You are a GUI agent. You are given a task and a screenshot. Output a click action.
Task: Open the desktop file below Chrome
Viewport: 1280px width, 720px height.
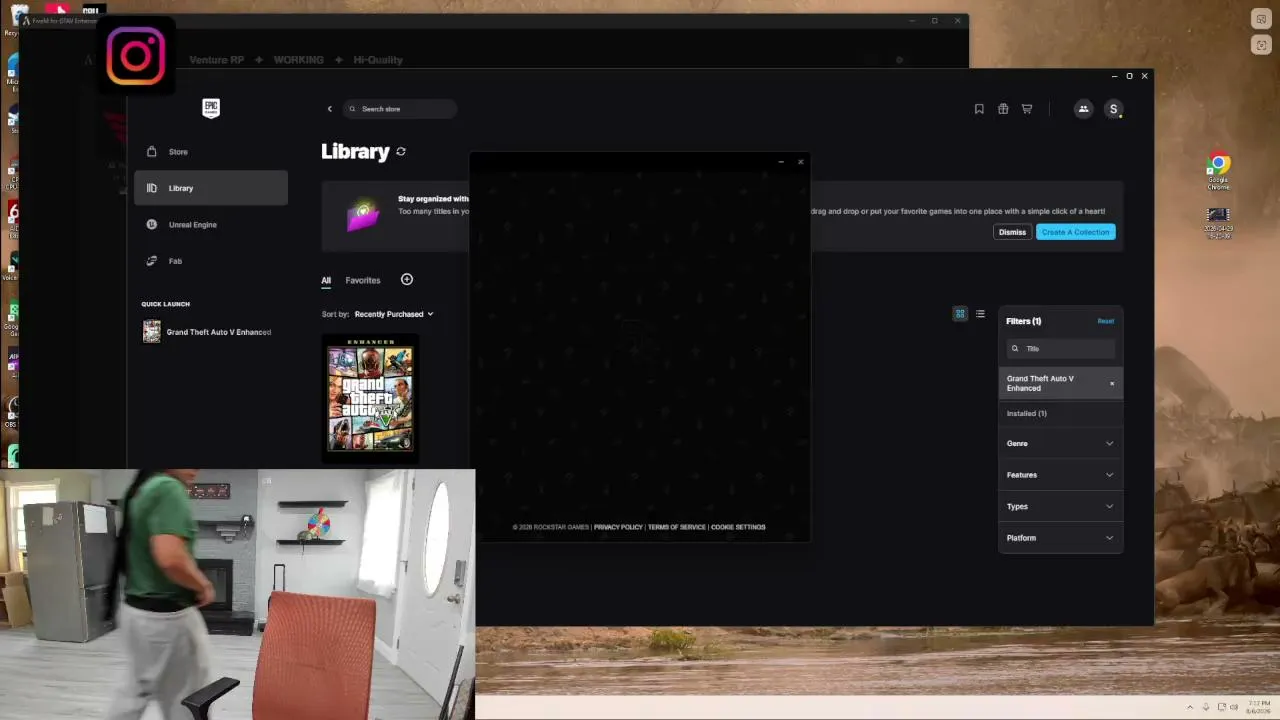click(x=1218, y=223)
